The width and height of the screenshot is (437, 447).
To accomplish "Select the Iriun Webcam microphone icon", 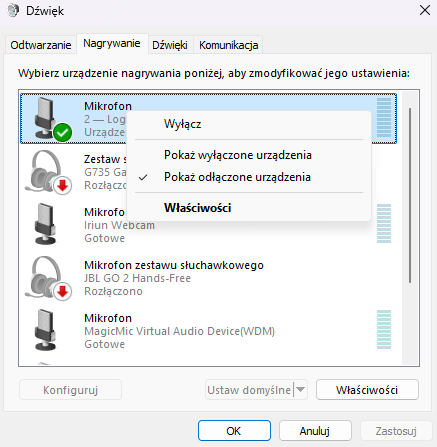I will point(46,224).
